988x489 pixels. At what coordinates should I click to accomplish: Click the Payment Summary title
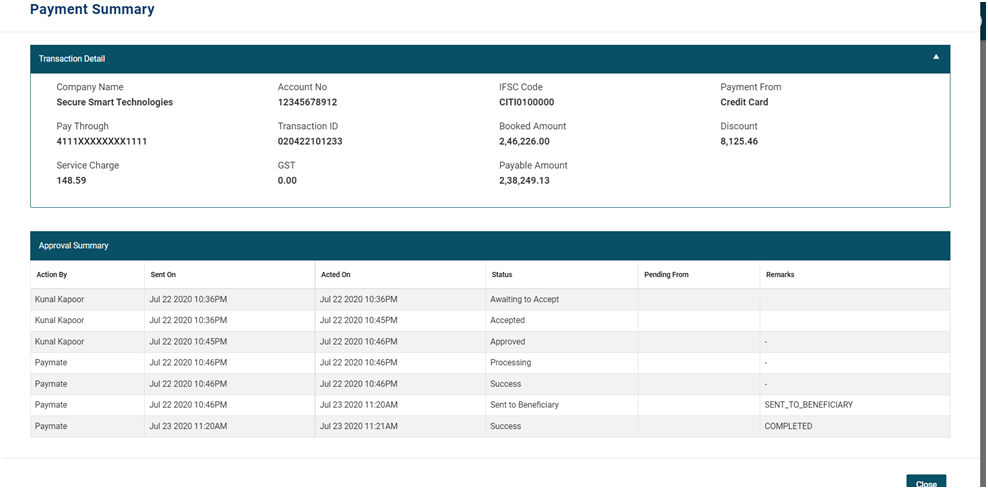coord(92,9)
